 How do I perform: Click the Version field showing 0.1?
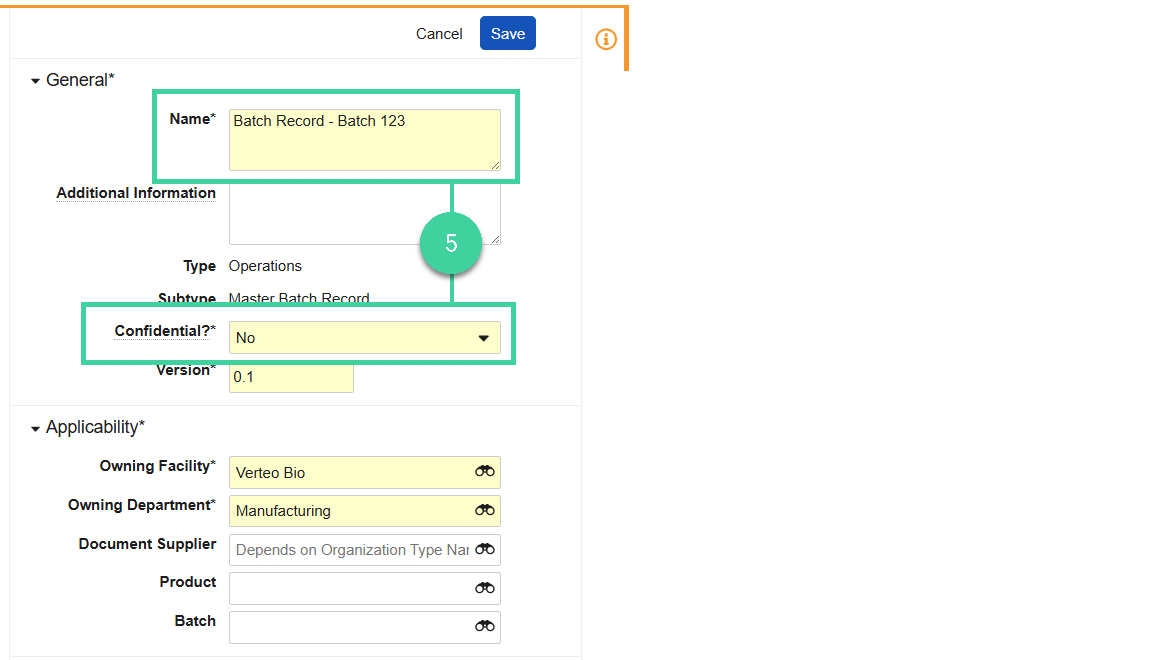pyautogui.click(x=291, y=377)
